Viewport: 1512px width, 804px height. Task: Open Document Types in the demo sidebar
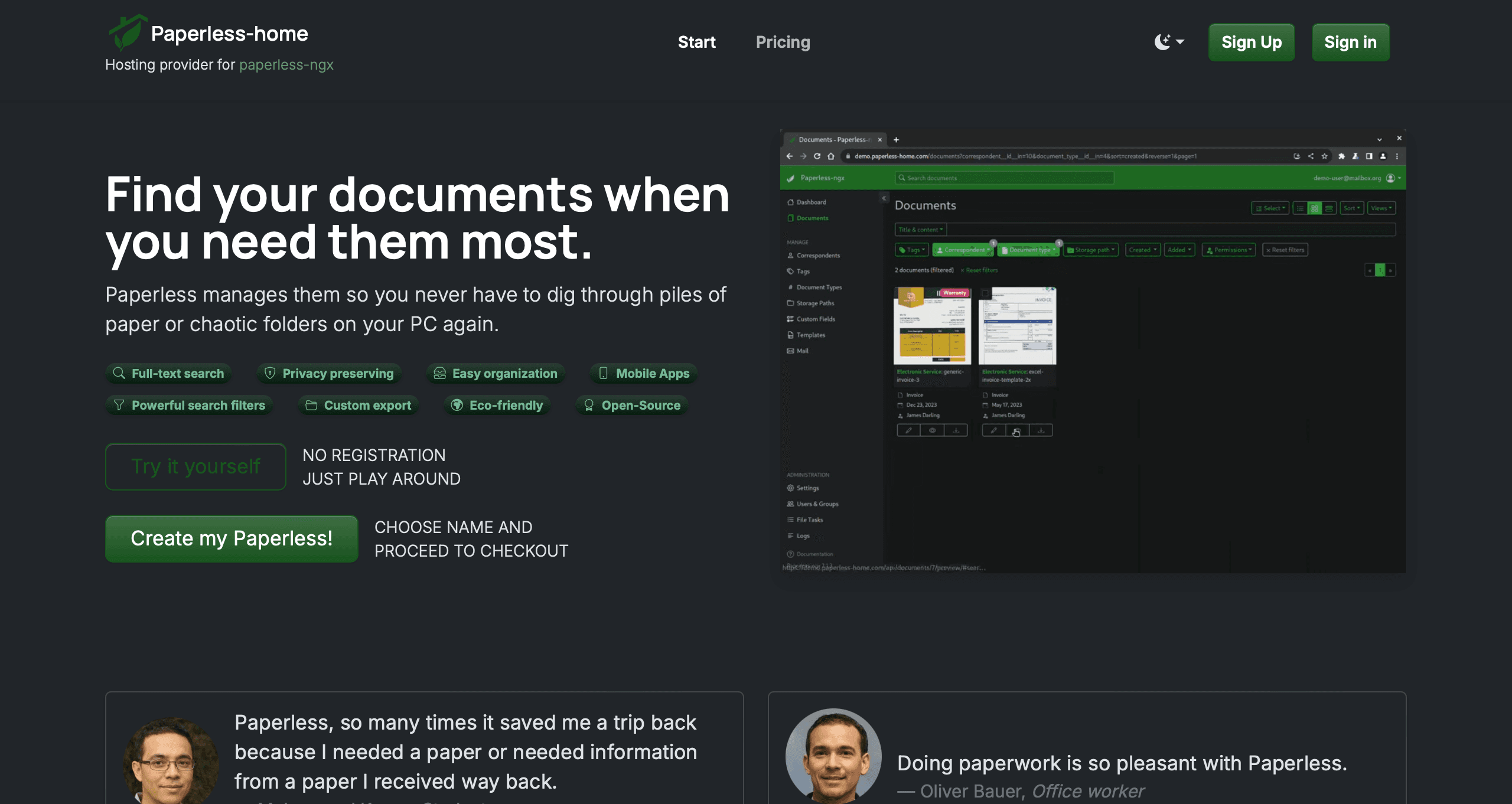tap(814, 287)
